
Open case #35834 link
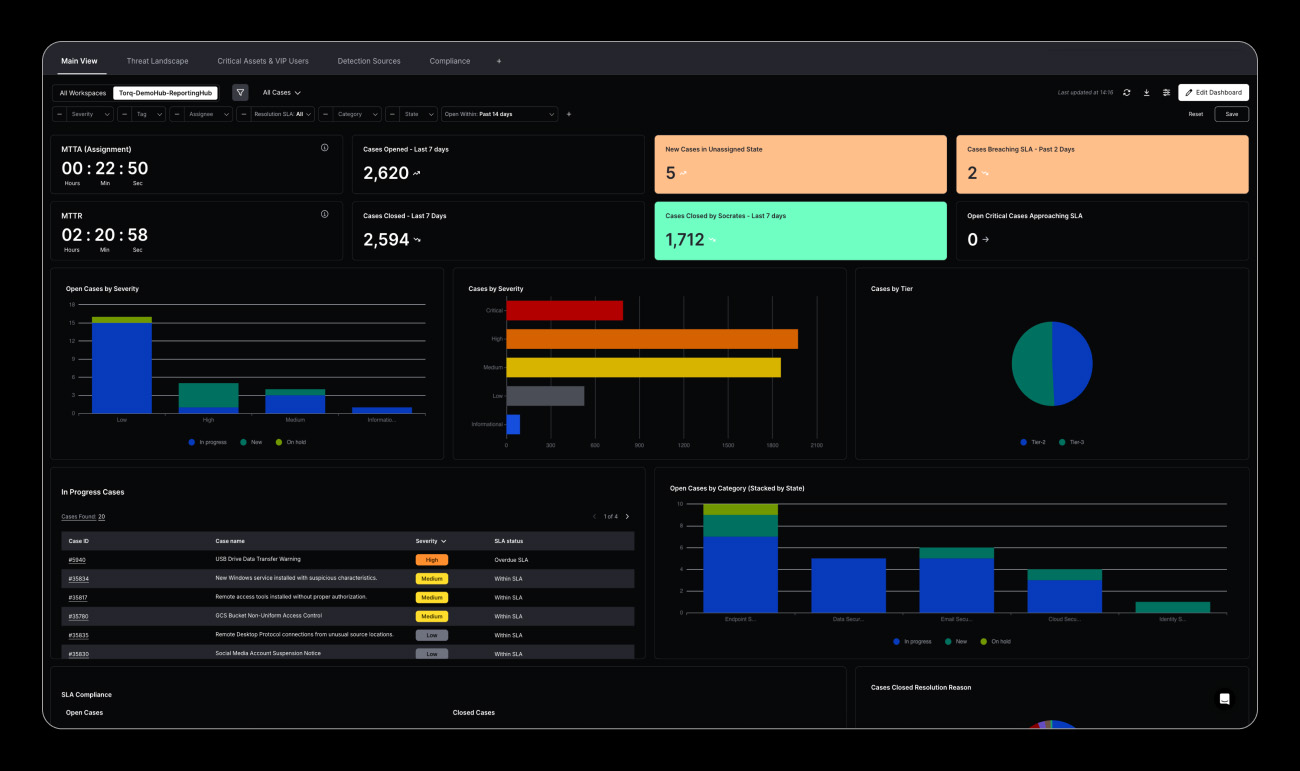tap(78, 579)
